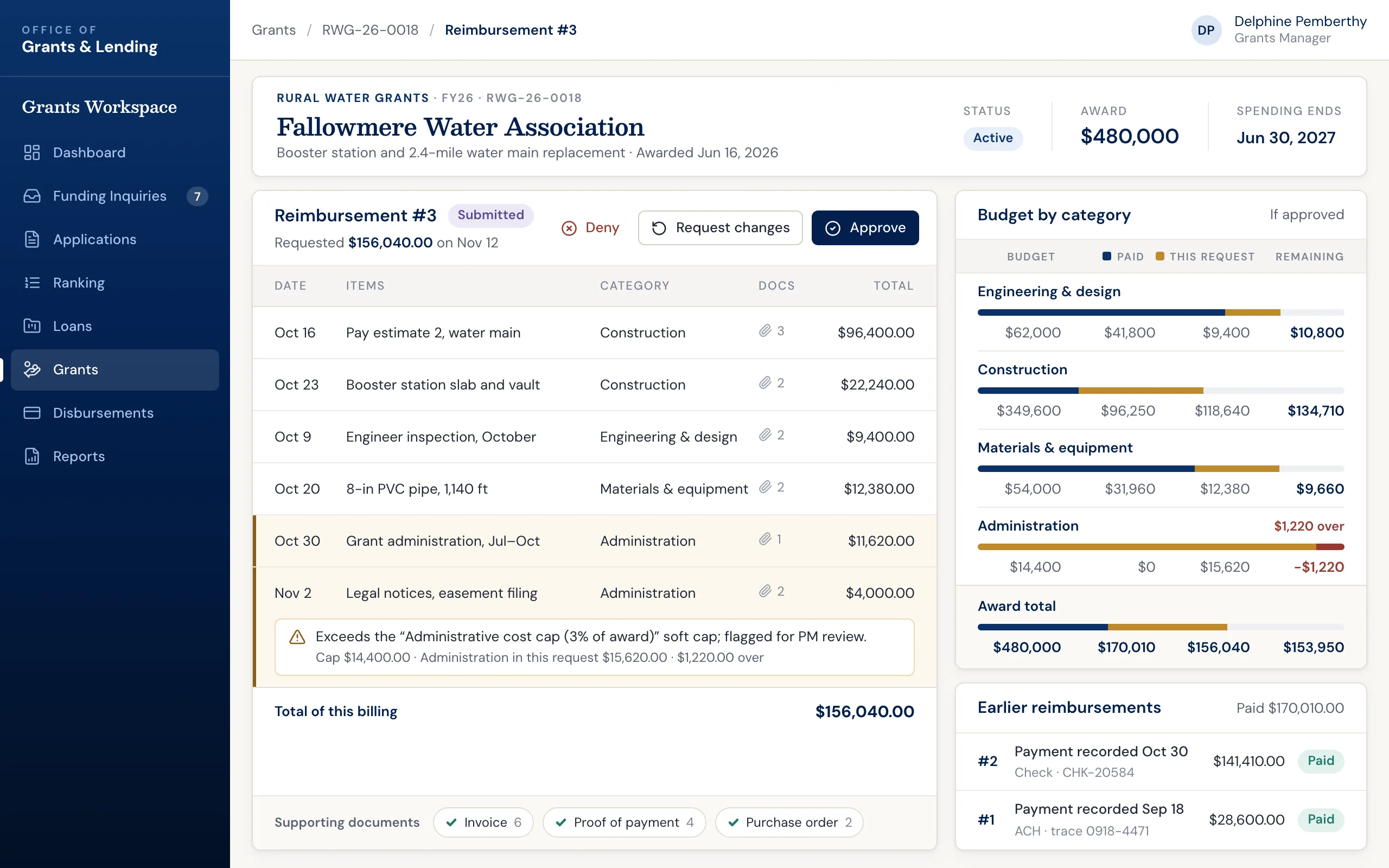Click the Applications document icon

pyautogui.click(x=32, y=239)
